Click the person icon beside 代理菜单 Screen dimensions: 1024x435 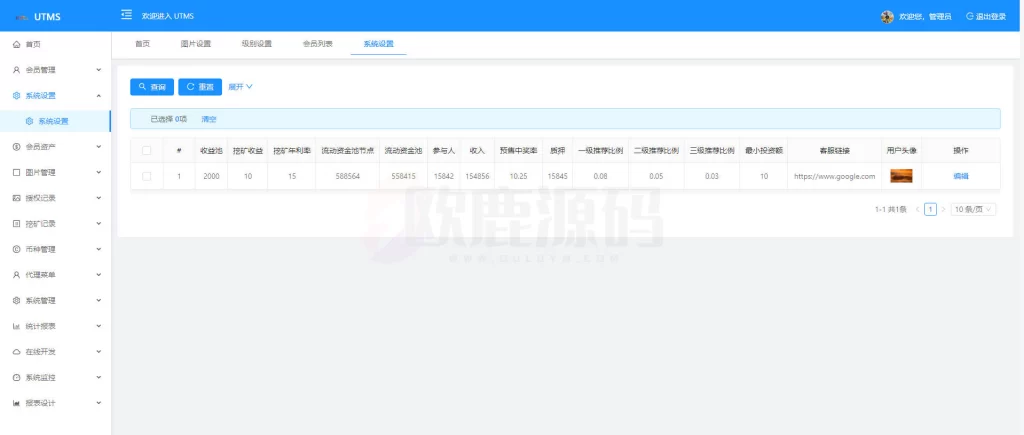(16, 275)
